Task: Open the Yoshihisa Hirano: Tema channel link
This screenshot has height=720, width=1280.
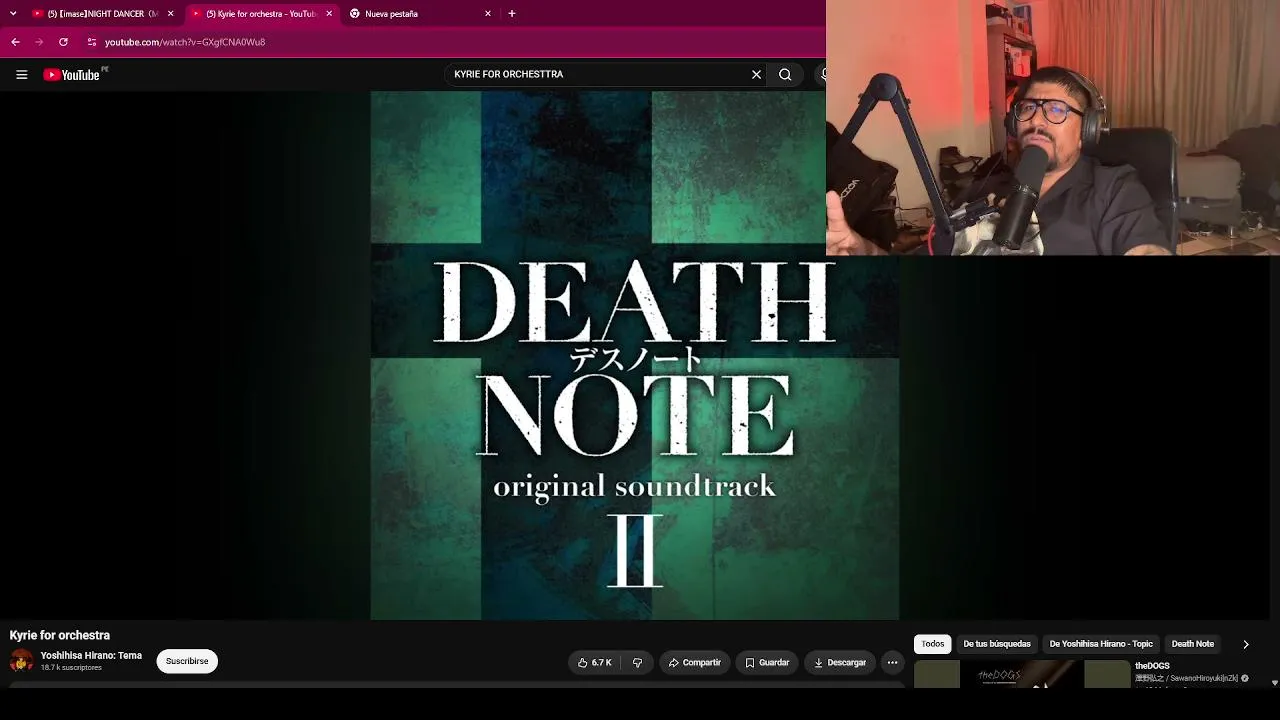Action: (x=91, y=656)
